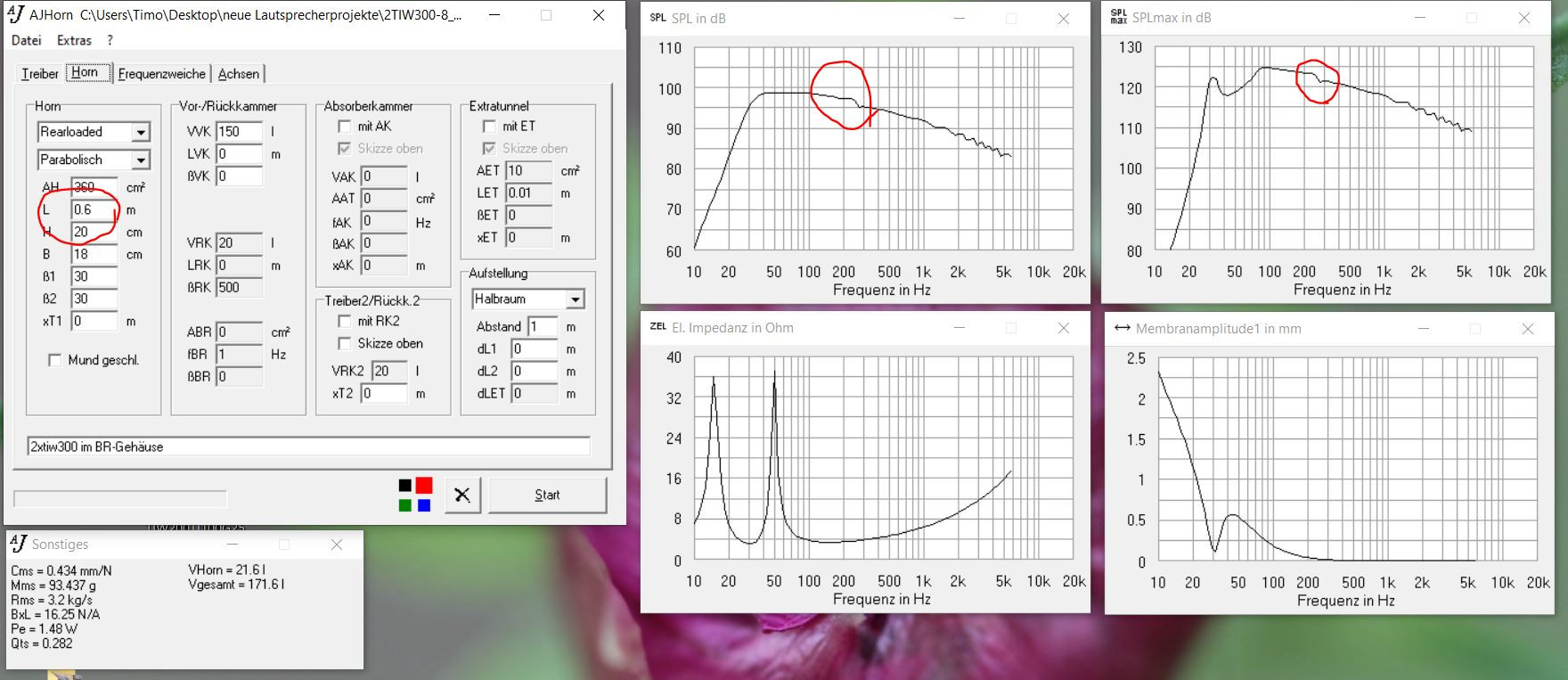The width and height of the screenshot is (1568, 680).
Task: Pick the blue curve color swatch
Action: click(424, 505)
